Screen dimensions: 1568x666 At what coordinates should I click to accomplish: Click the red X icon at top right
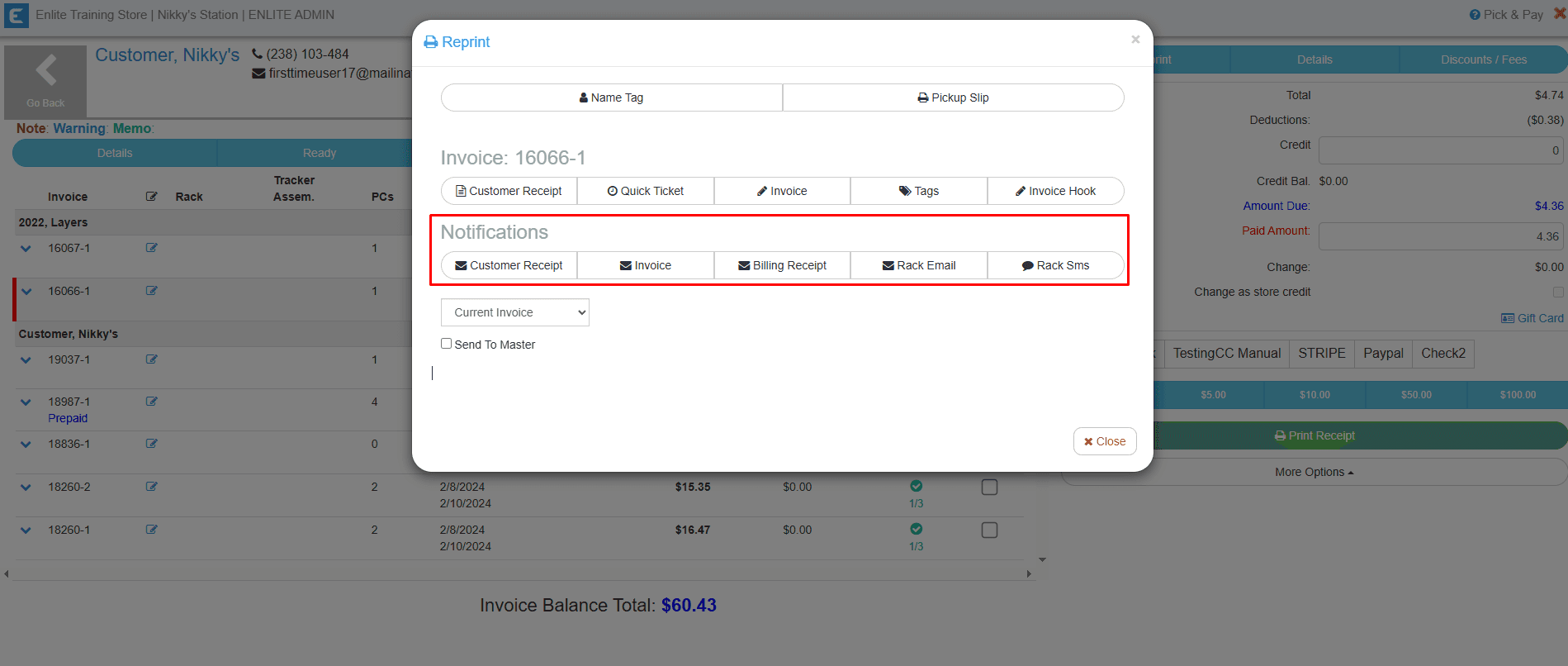(x=1560, y=13)
